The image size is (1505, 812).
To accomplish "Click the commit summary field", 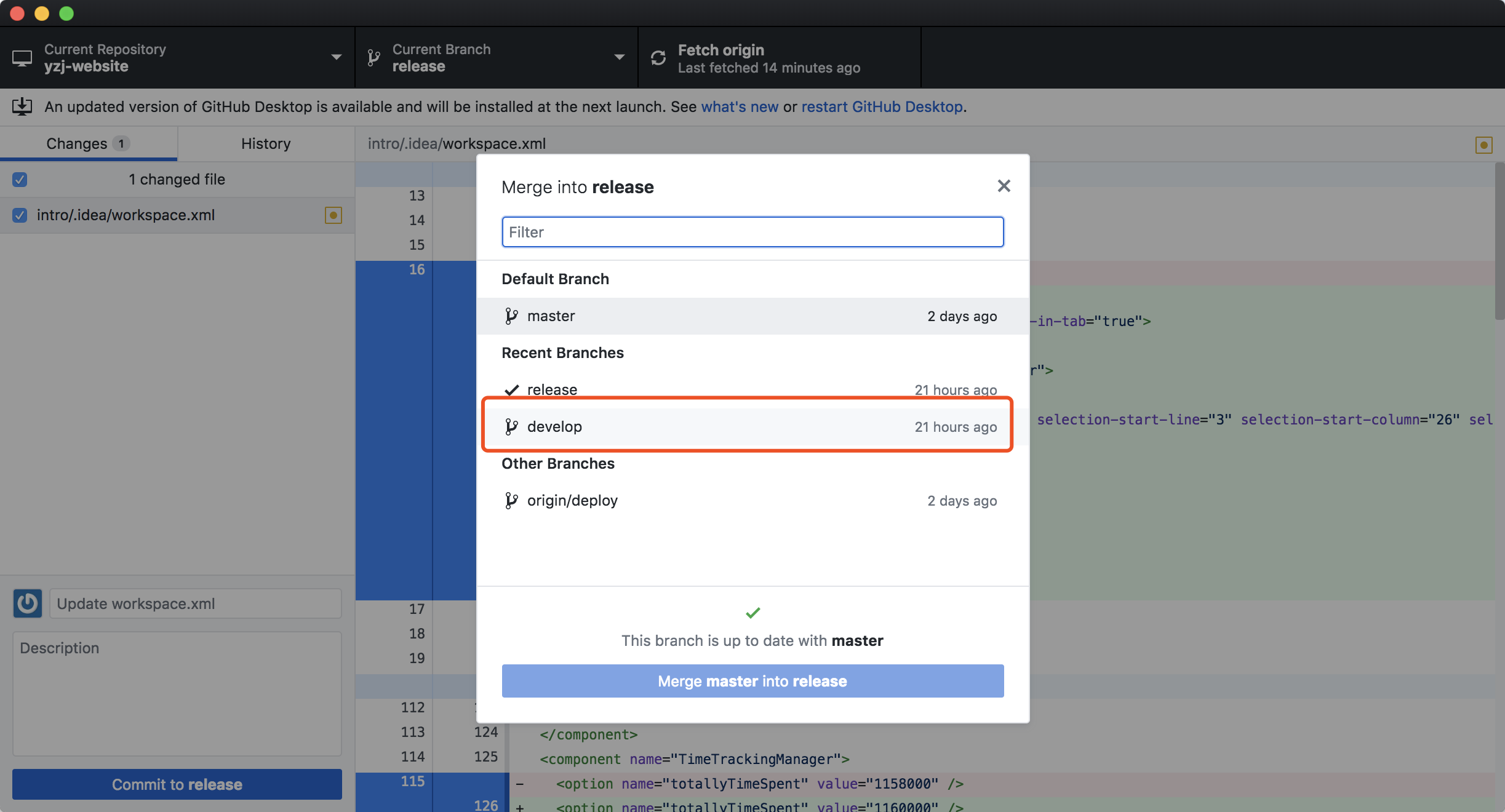I will click(x=195, y=603).
